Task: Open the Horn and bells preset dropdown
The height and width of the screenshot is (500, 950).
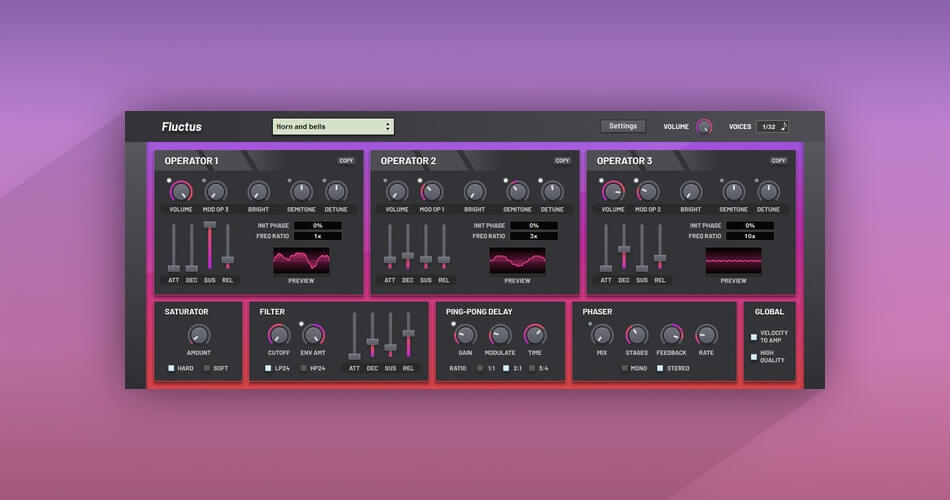Action: click(333, 127)
